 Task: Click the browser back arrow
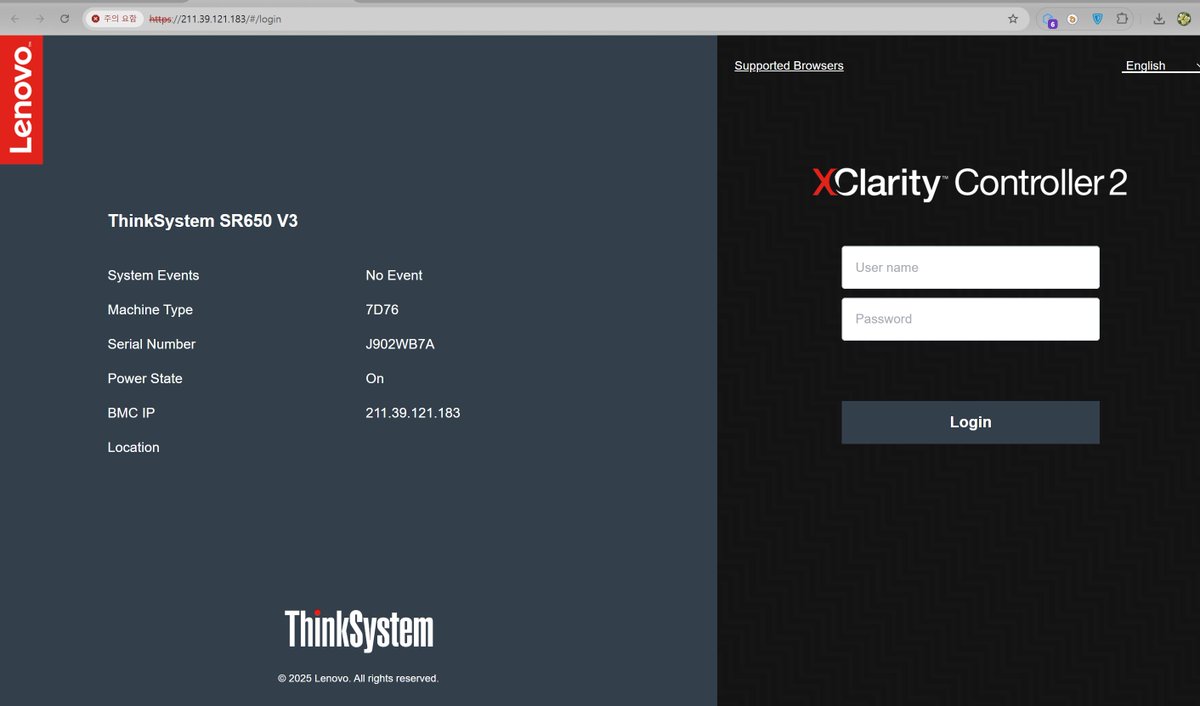[x=15, y=18]
